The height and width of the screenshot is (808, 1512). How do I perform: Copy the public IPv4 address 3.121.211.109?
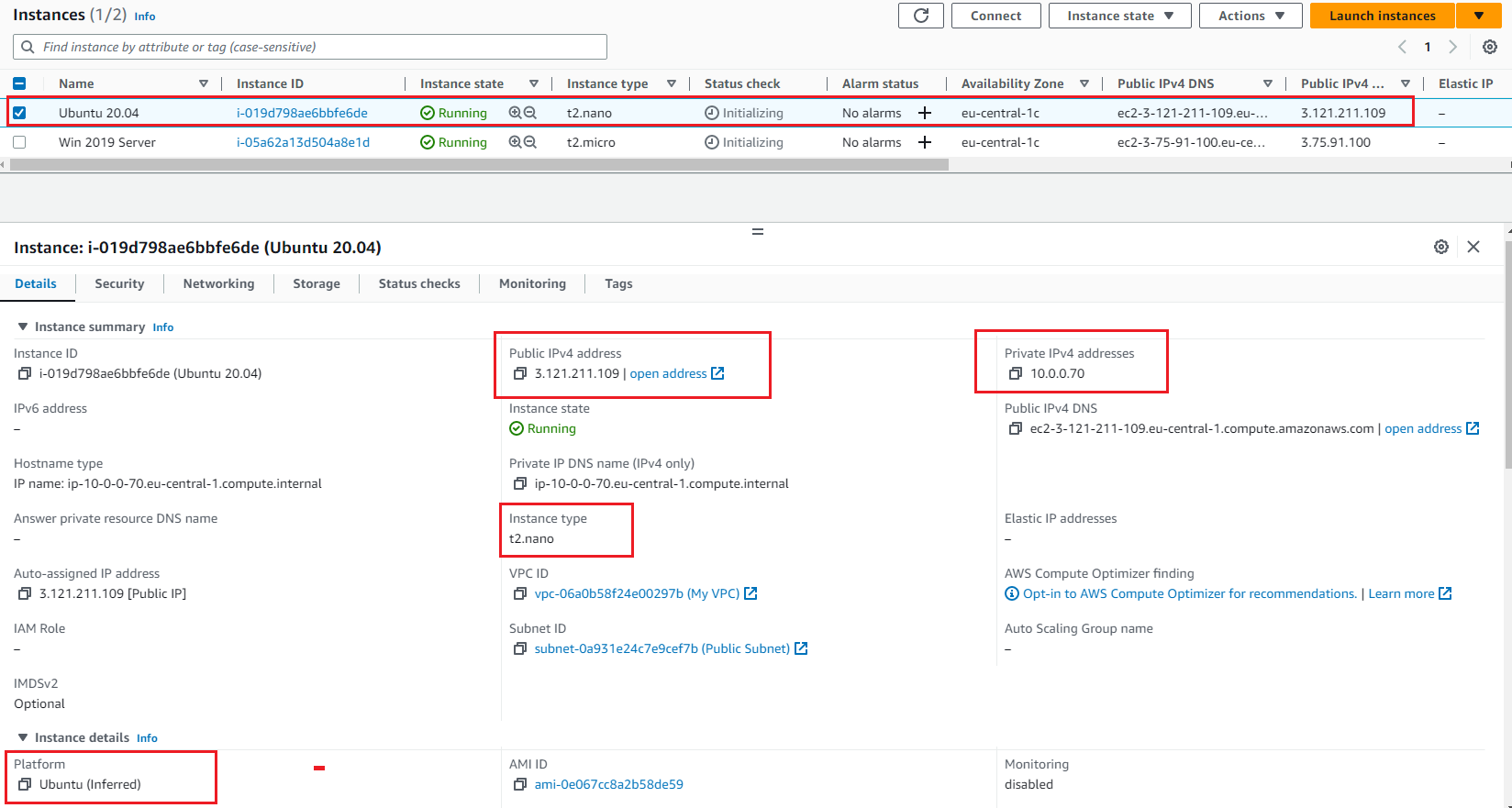click(x=520, y=373)
